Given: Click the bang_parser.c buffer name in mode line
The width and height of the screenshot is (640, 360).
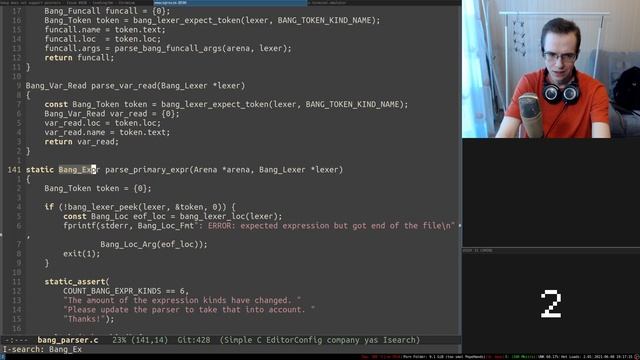Looking at the screenshot, I should [x=68, y=340].
